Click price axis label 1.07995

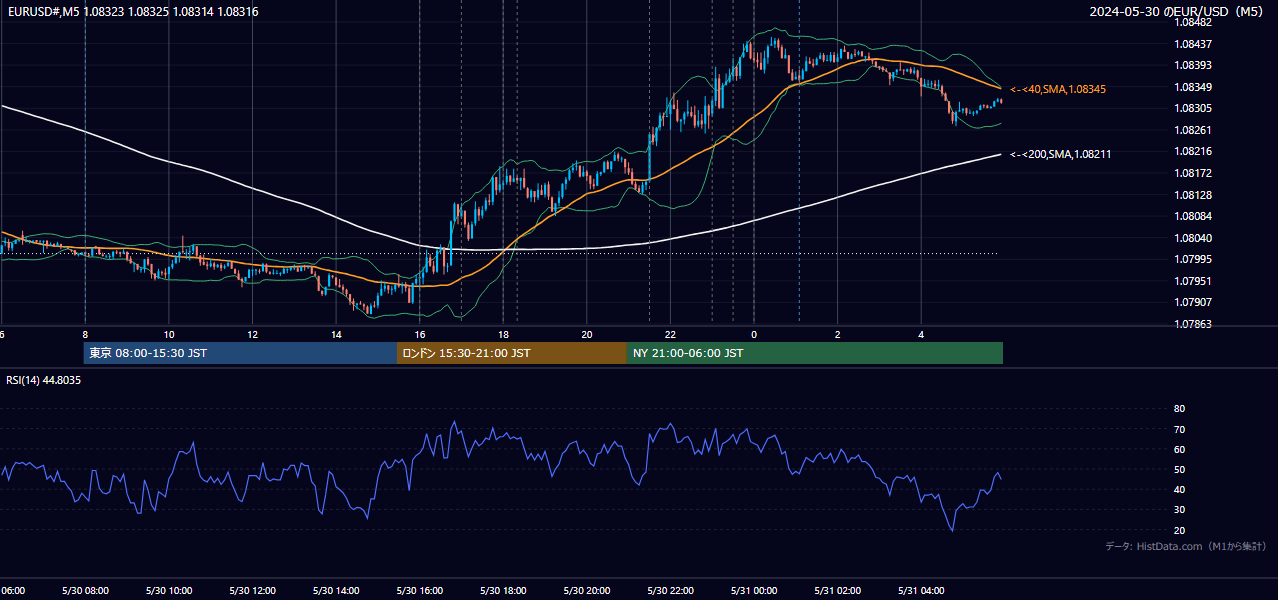(1193, 259)
